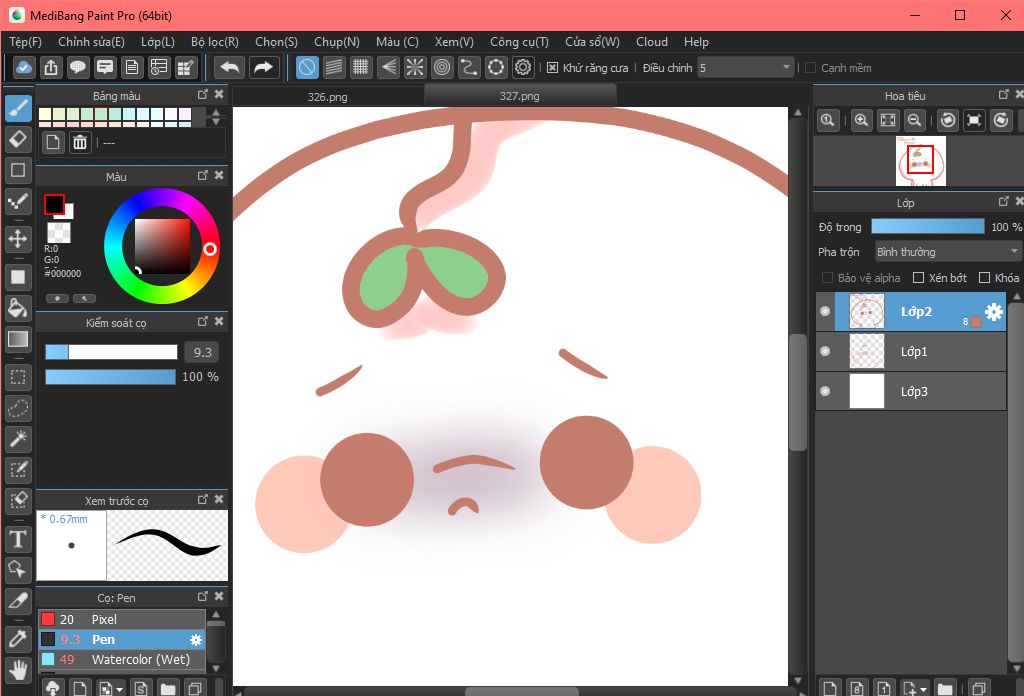Viewport: 1024px width, 696px height.
Task: Hide the Lớp1 layer
Action: pos(825,351)
